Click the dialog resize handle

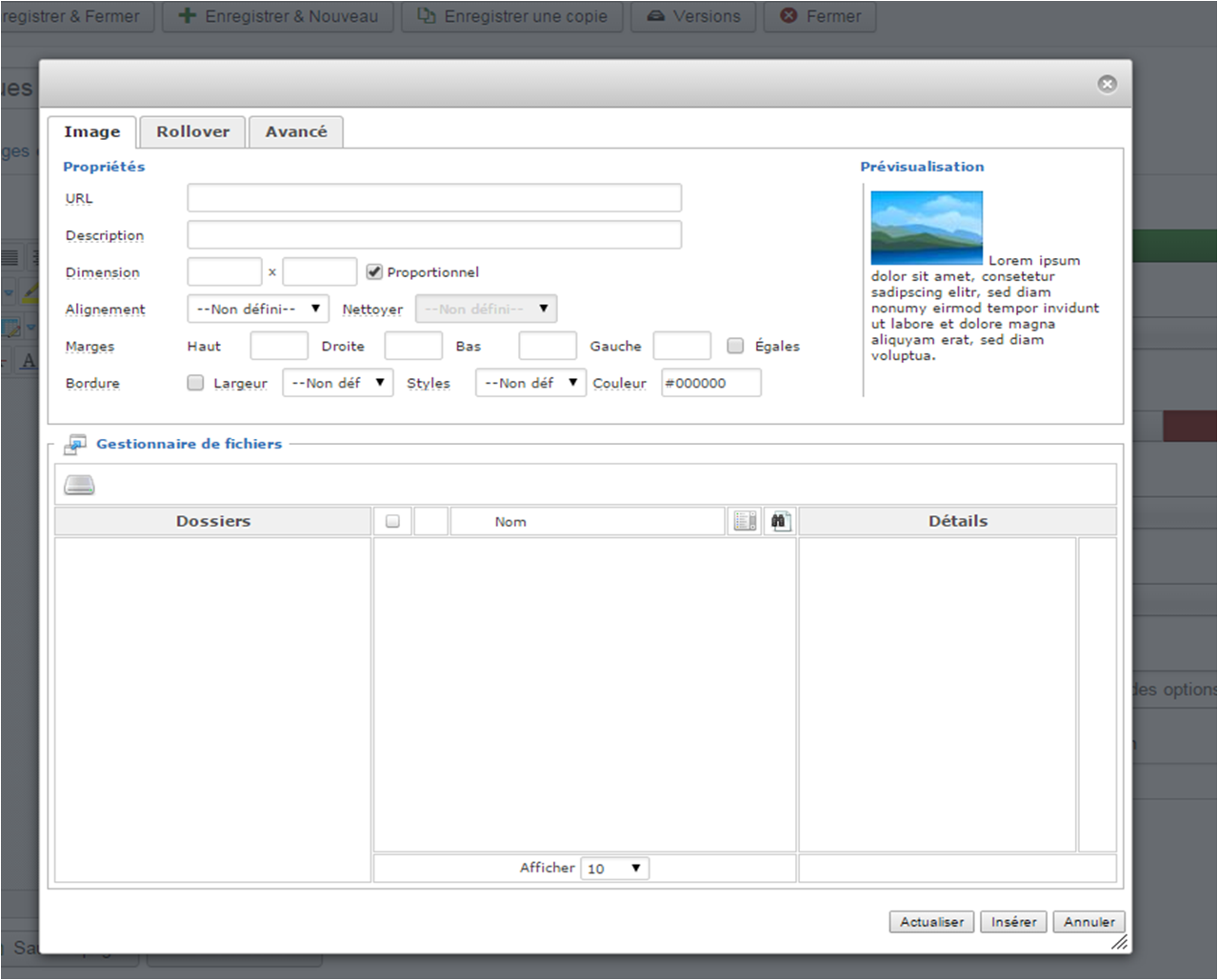tap(1119, 942)
